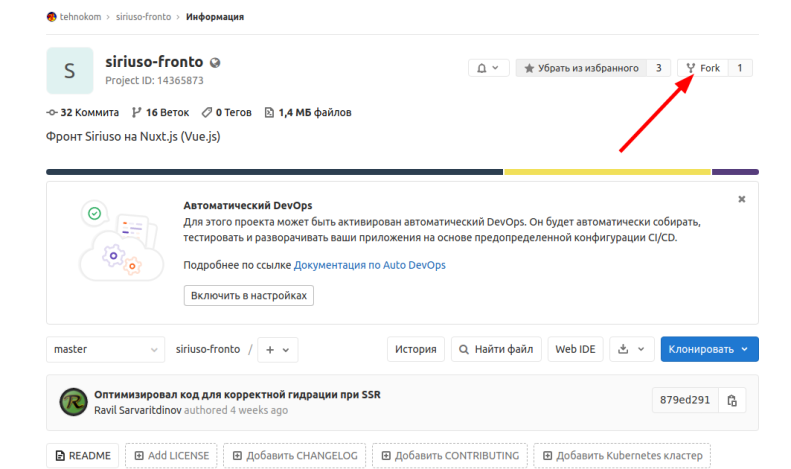Viewport: 791px width, 469px height.
Task: Open the forks count 1
Action: pos(740,68)
